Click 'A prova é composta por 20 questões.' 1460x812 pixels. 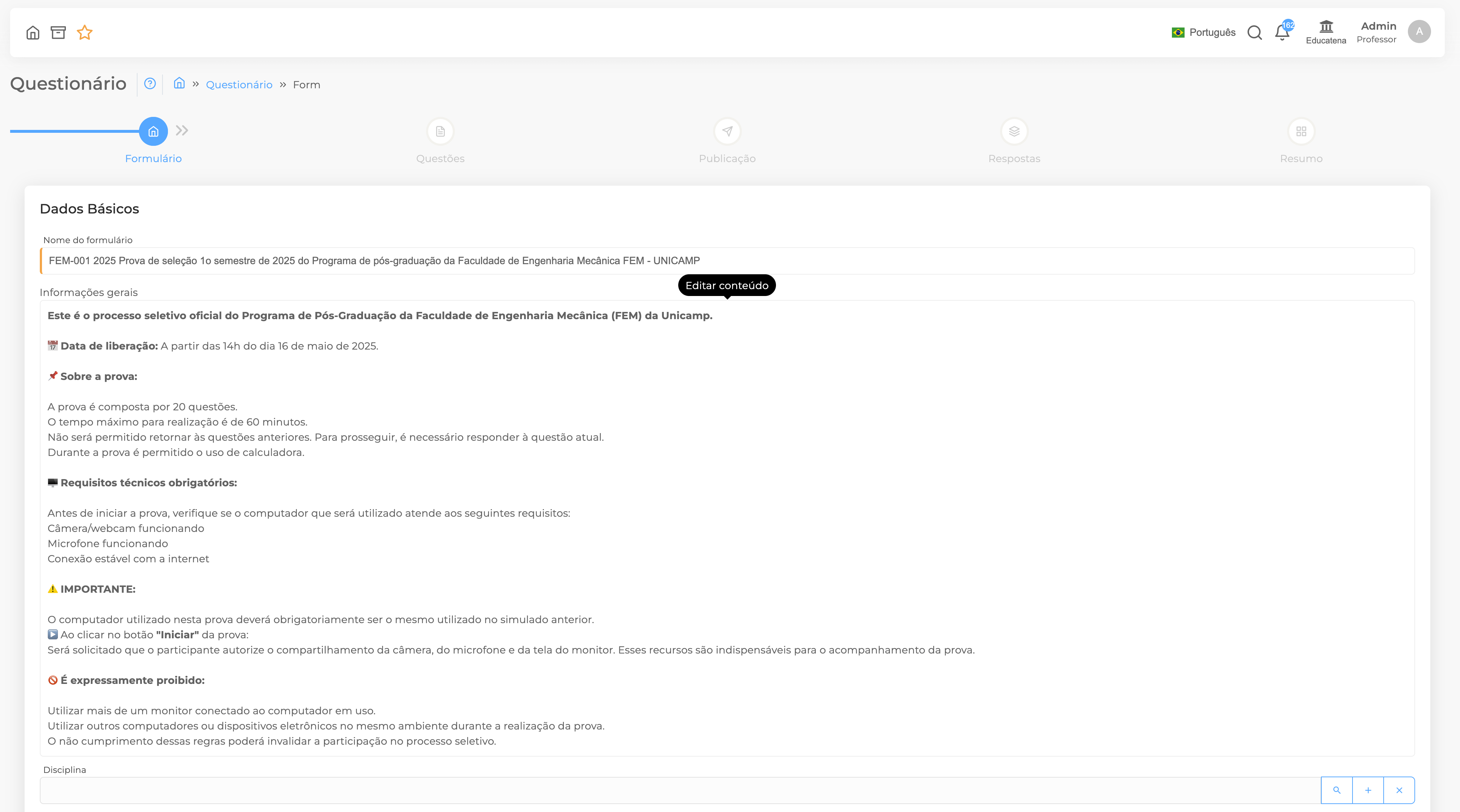tap(142, 407)
